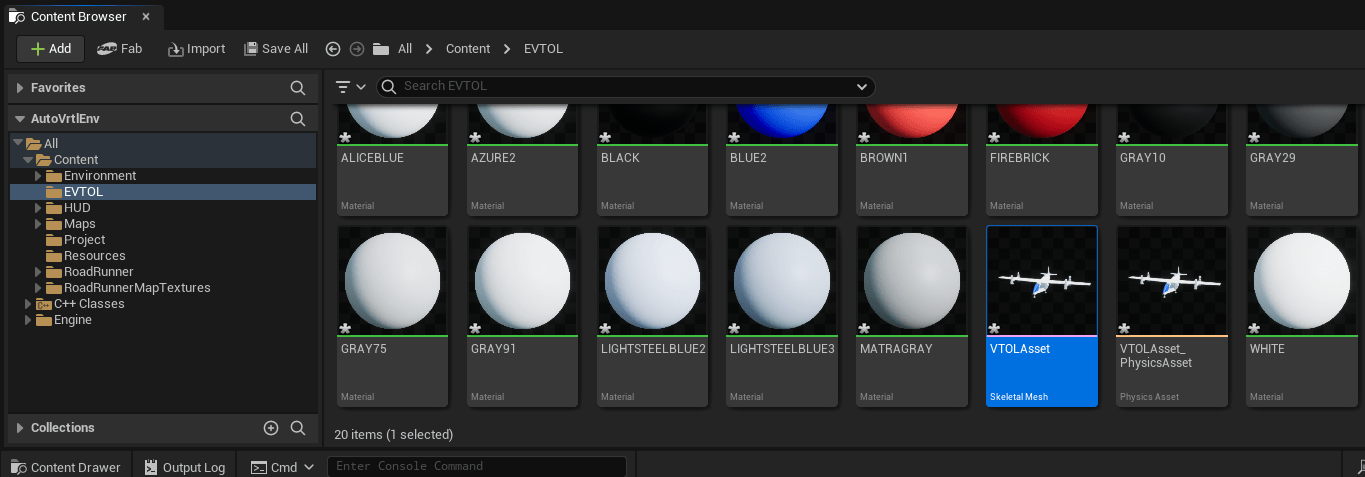Click the Enter Console Command field
This screenshot has height=477, width=1365.
click(x=478, y=466)
